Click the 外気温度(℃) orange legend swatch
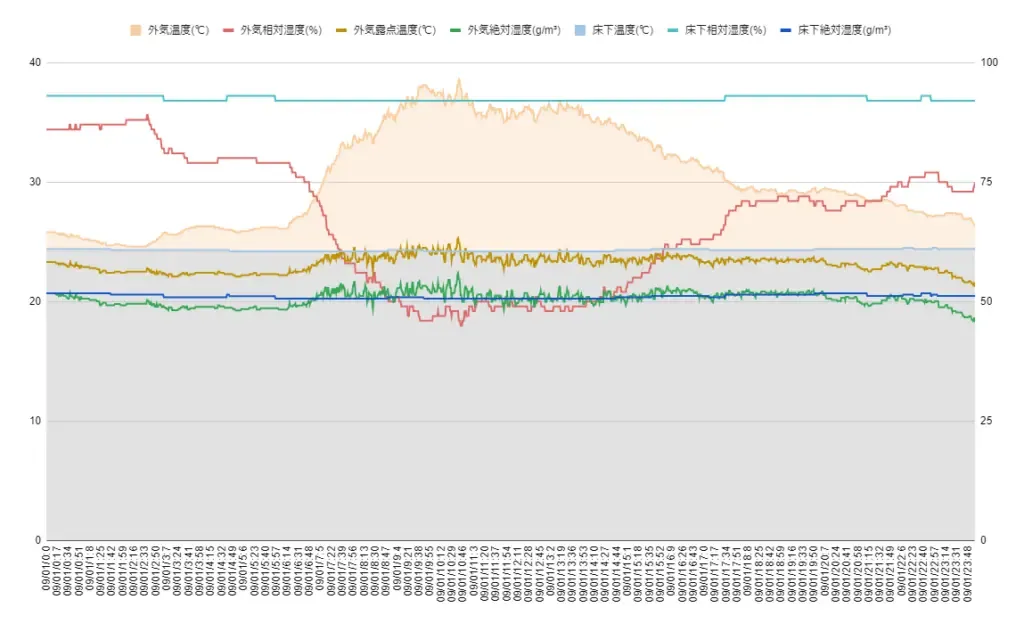The width and height of the screenshot is (1024, 624). (x=139, y=30)
